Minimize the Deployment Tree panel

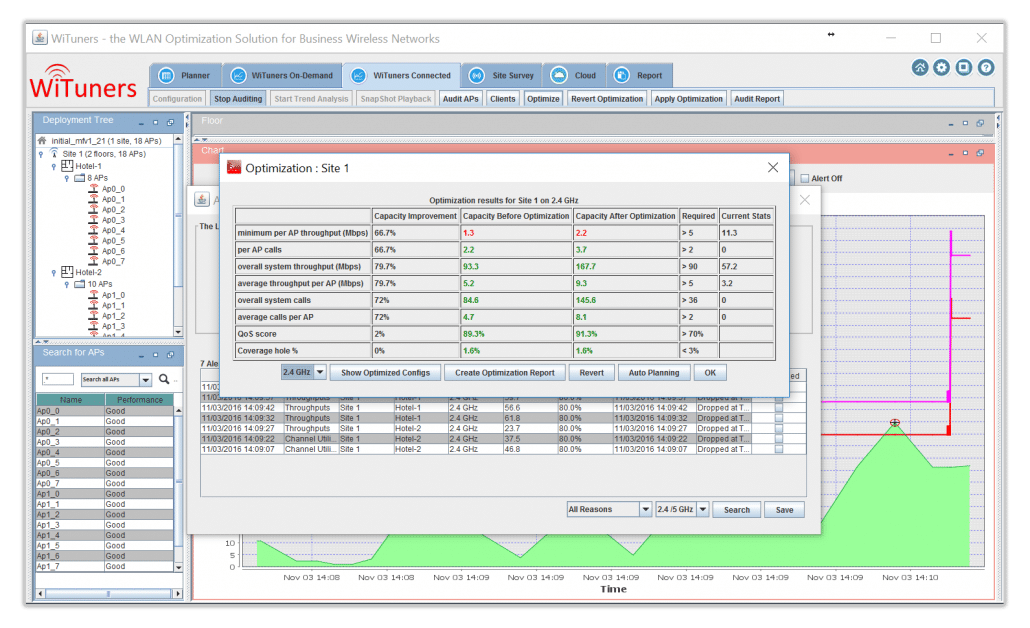(141, 123)
